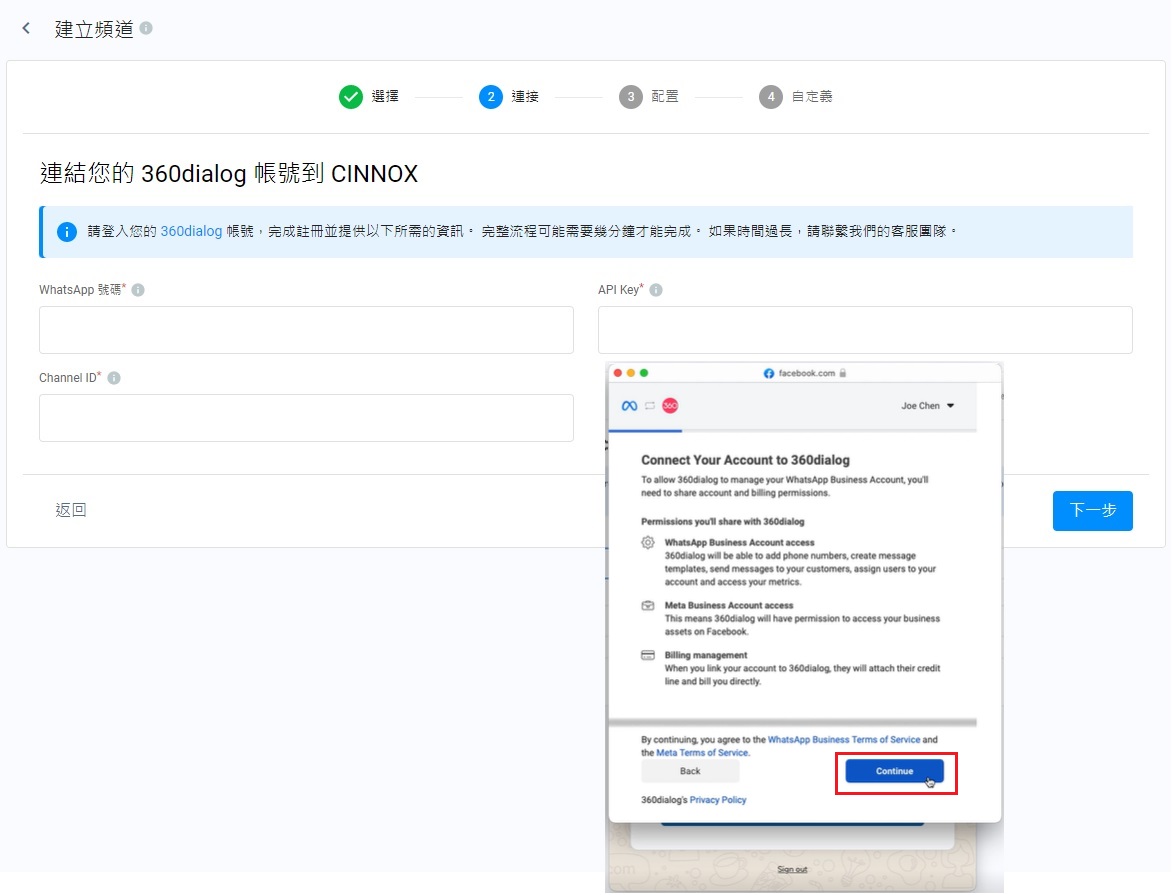Open the info icon beside Channel ID
This screenshot has height=895, width=1175.
[114, 378]
